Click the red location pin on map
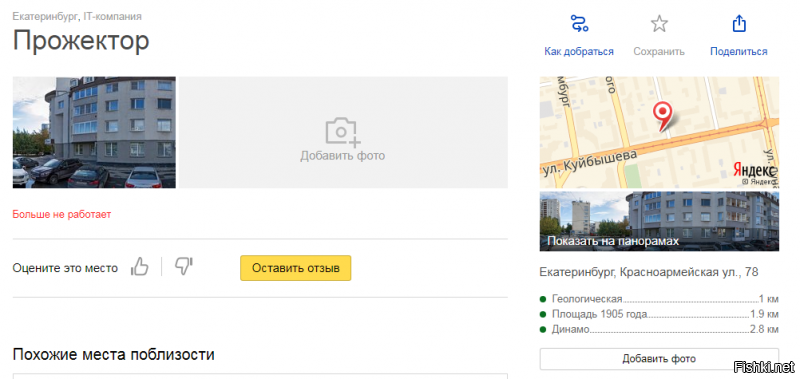Image resolution: width=800 pixels, height=379 pixels. [x=663, y=115]
